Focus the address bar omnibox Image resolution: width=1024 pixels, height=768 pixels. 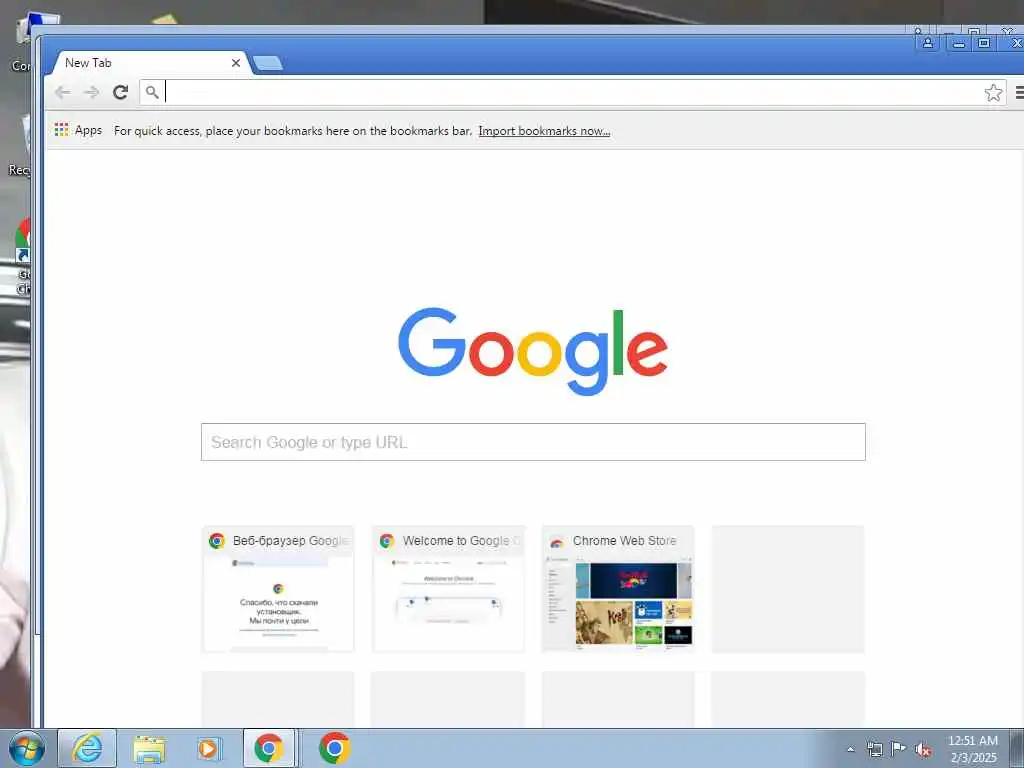573,92
